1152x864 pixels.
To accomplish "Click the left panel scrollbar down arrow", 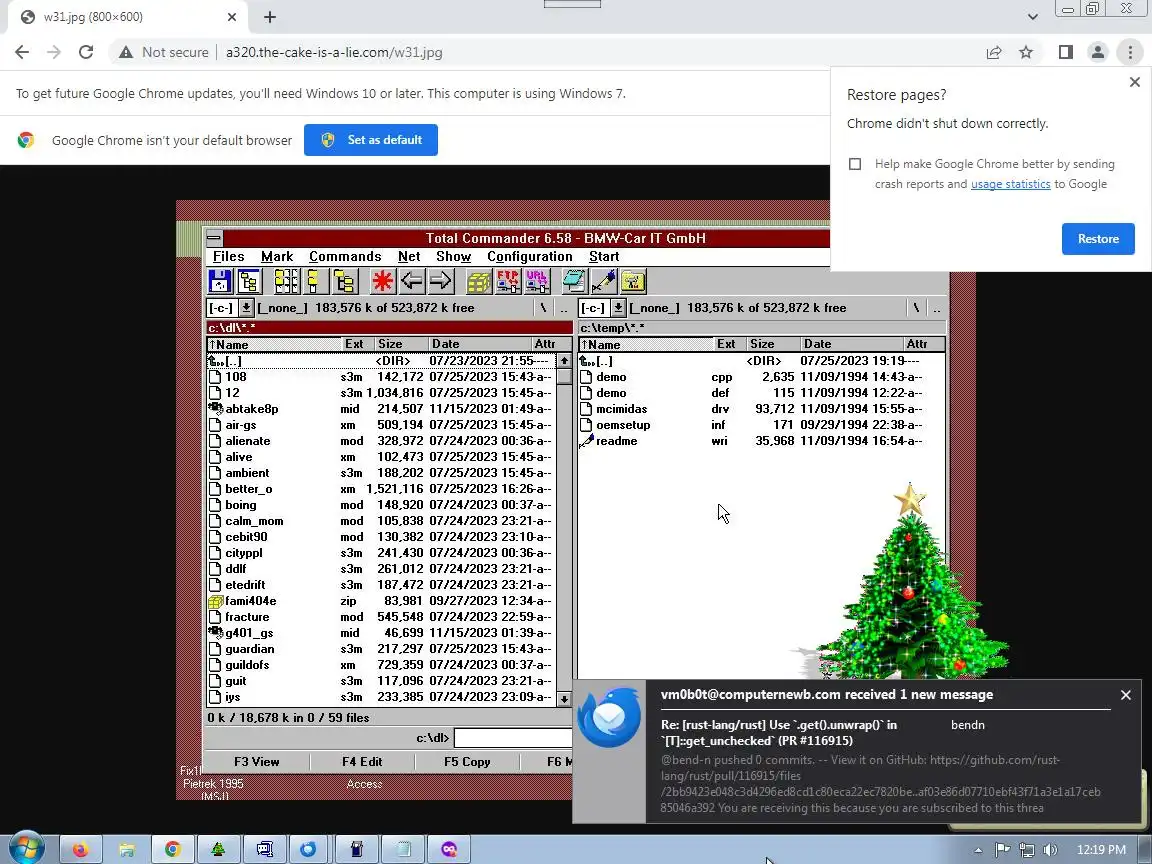I will [x=564, y=699].
